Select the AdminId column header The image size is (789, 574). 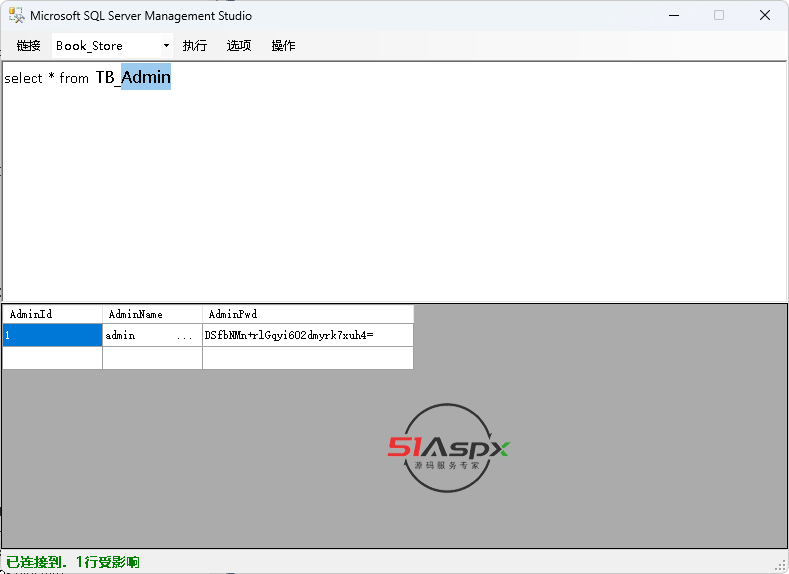(x=52, y=314)
